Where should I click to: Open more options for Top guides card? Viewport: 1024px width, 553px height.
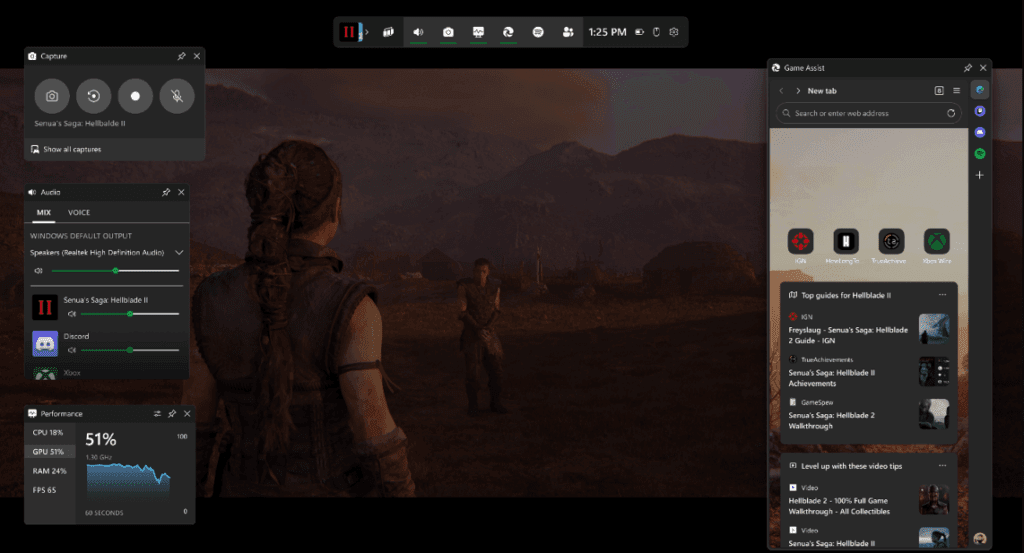click(942, 295)
